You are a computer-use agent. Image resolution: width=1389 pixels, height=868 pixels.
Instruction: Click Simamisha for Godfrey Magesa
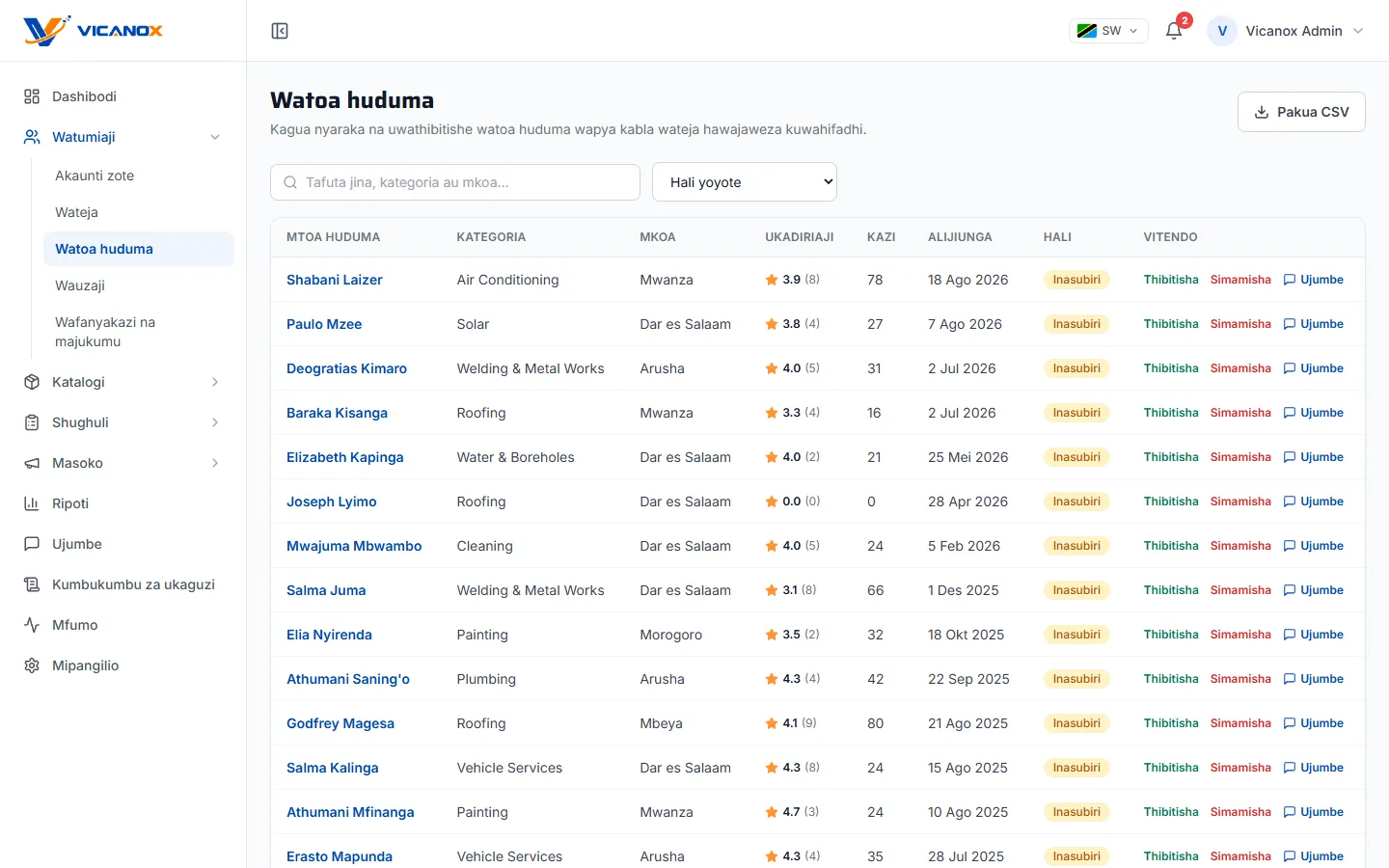coord(1240,723)
